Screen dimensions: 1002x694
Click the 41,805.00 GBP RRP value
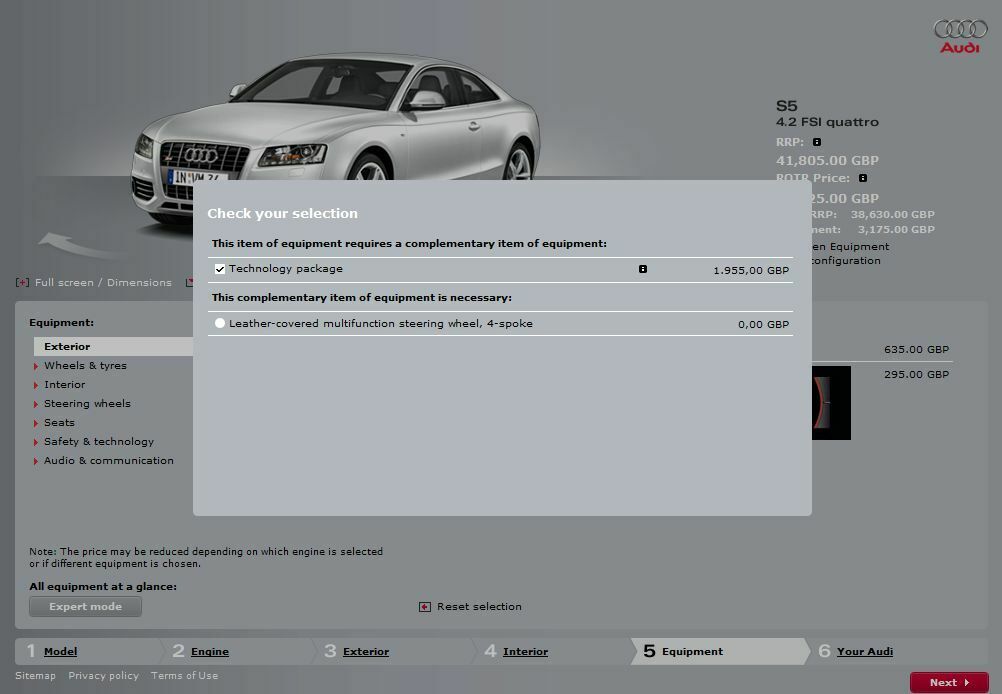827,160
